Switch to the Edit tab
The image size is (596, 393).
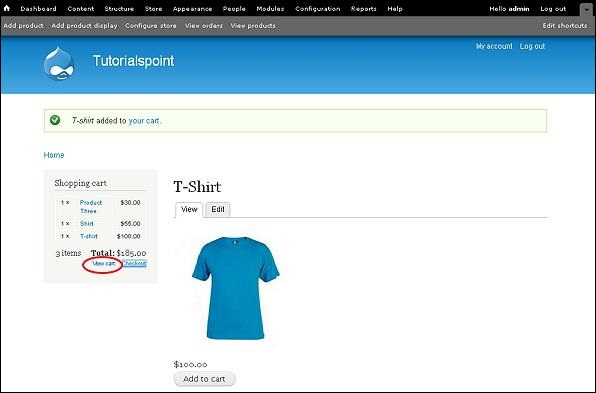pyautogui.click(x=218, y=209)
